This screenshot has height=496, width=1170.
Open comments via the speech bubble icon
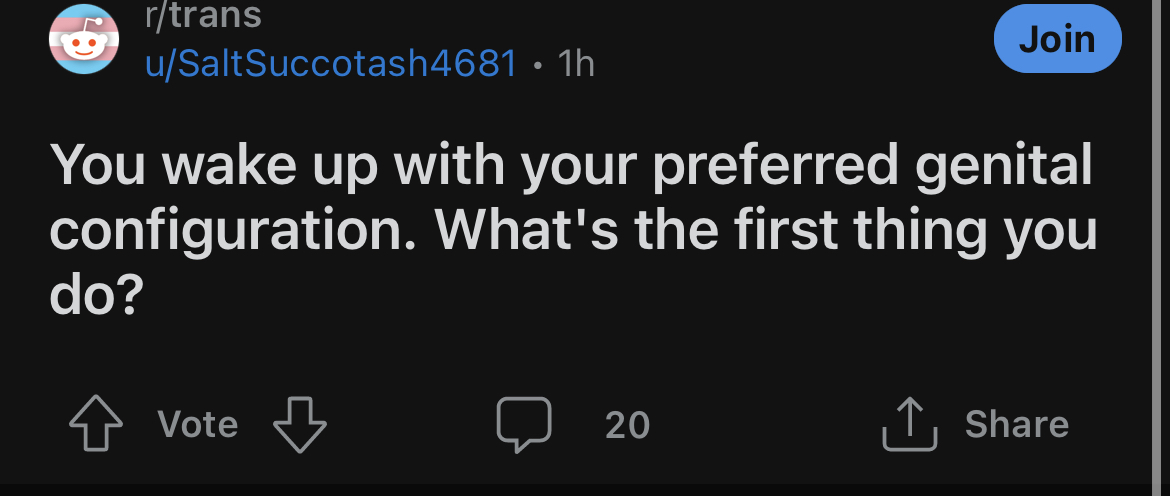(x=525, y=424)
